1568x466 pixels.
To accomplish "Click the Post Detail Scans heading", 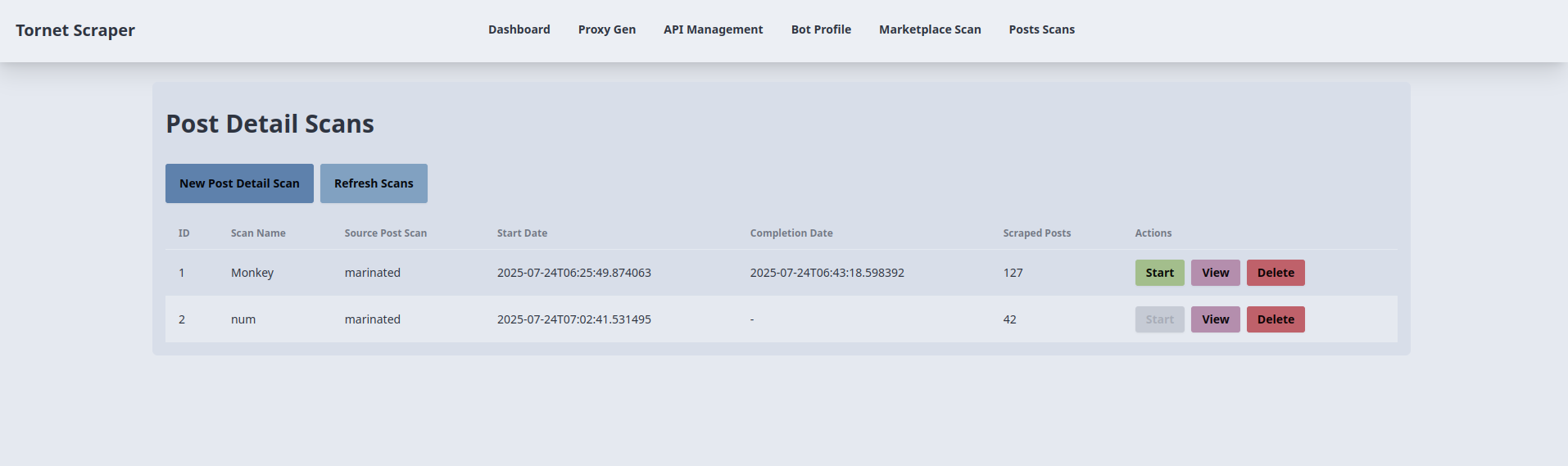I will tap(270, 124).
